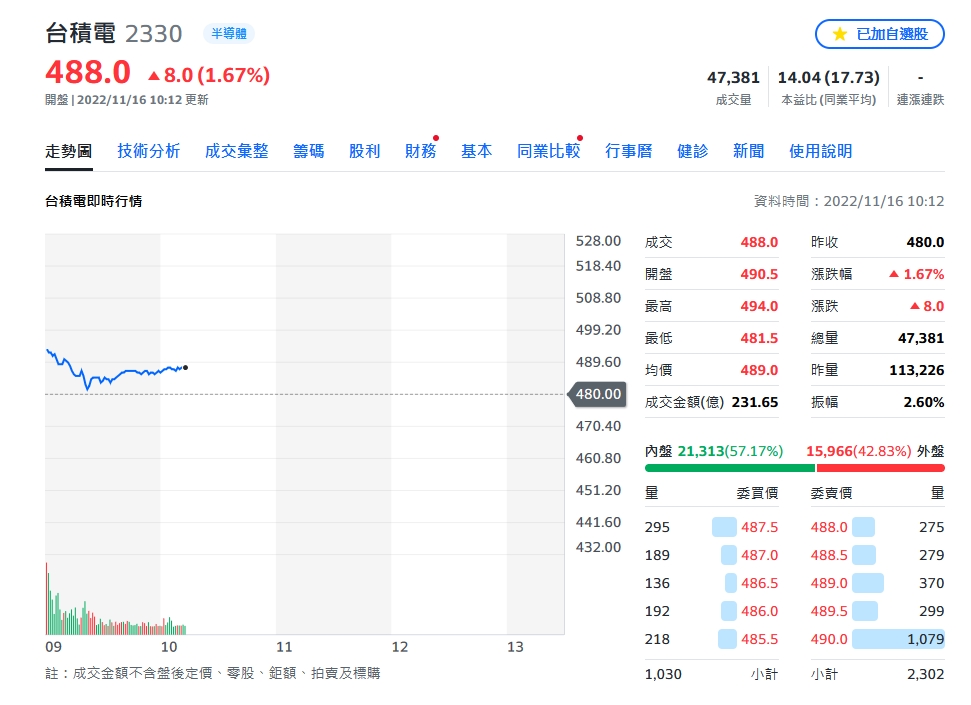
Task: Click the 480.00 previous close marker on chart
Action: point(598,394)
